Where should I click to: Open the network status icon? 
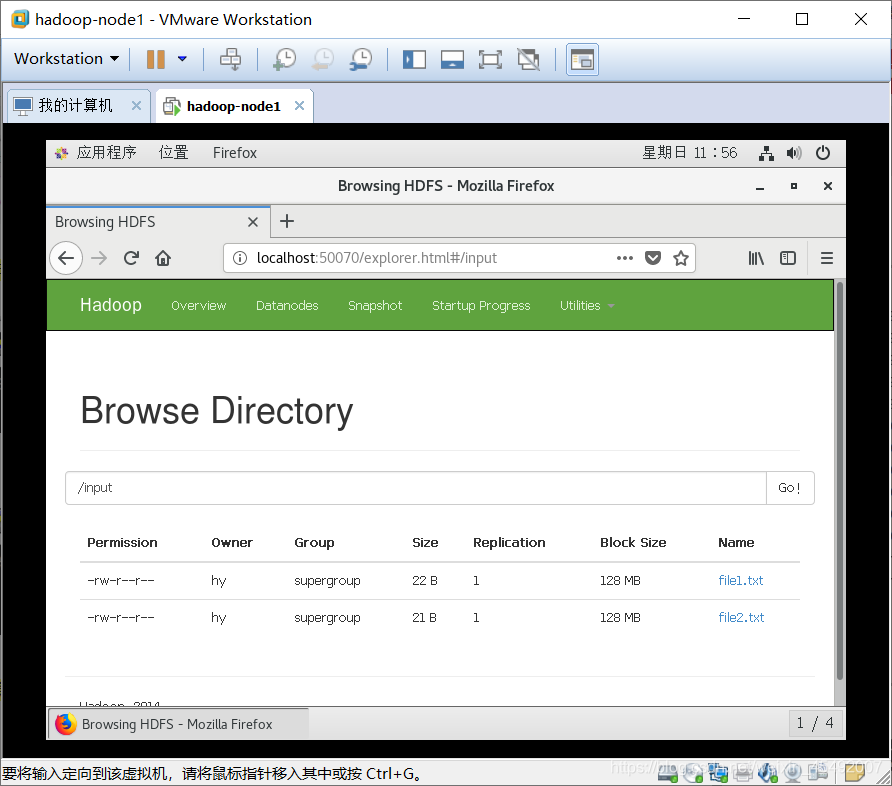pos(766,153)
